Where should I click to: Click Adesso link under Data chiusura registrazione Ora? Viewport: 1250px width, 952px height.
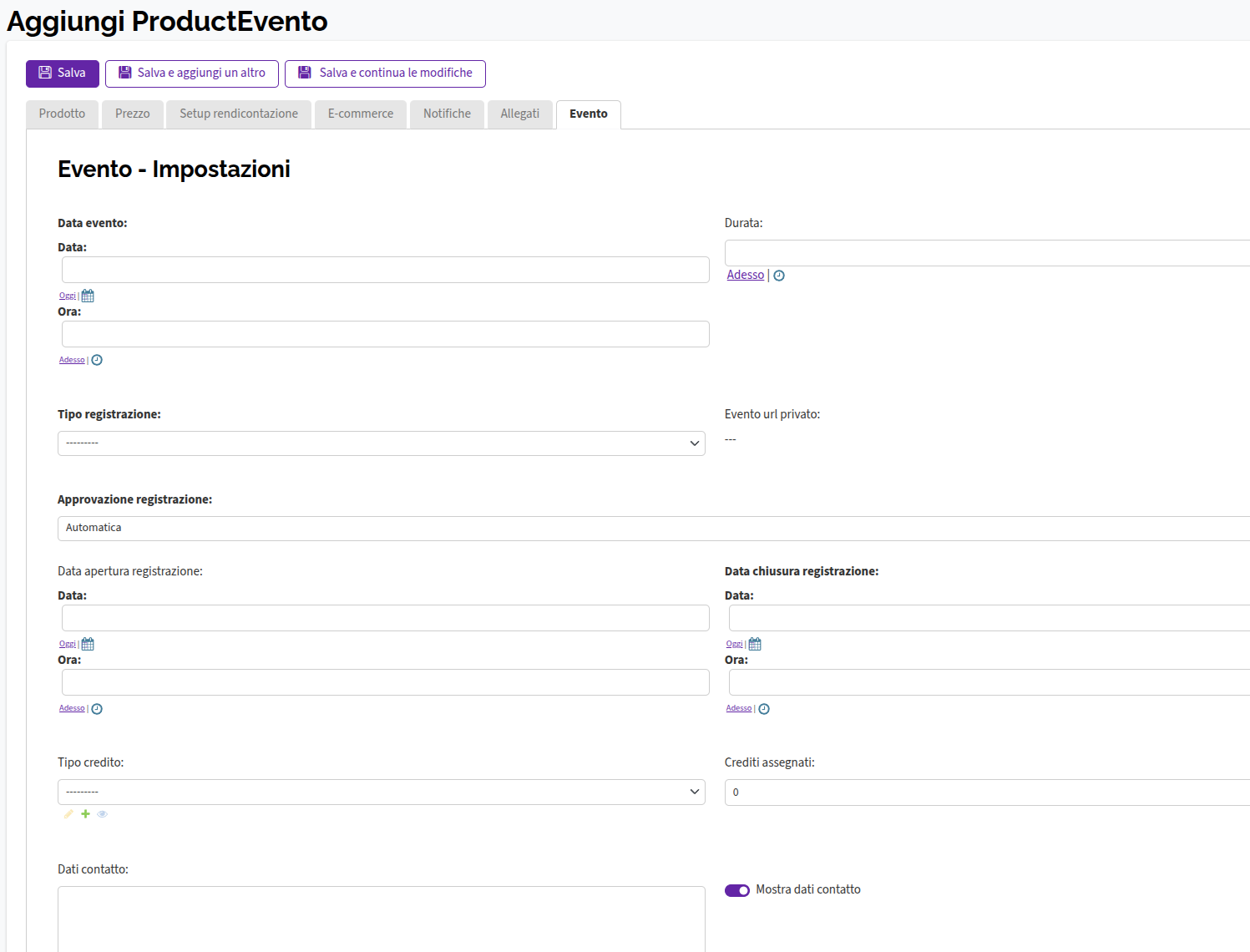pyautogui.click(x=739, y=708)
